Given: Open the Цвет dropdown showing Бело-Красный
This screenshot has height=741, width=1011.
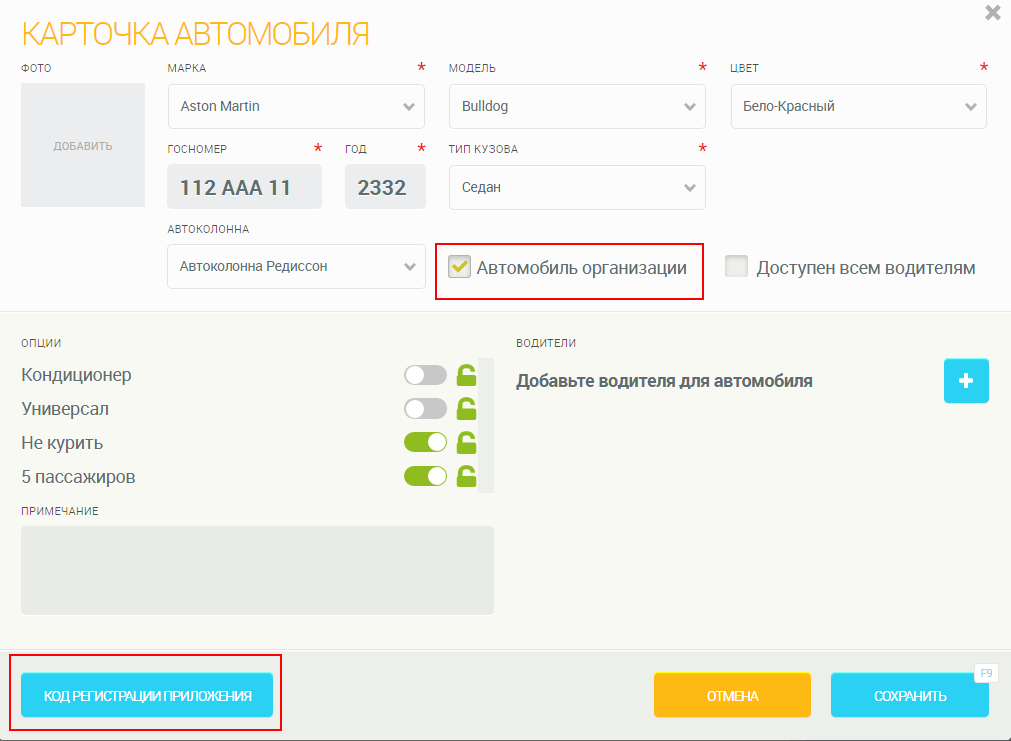Looking at the screenshot, I should 858,106.
